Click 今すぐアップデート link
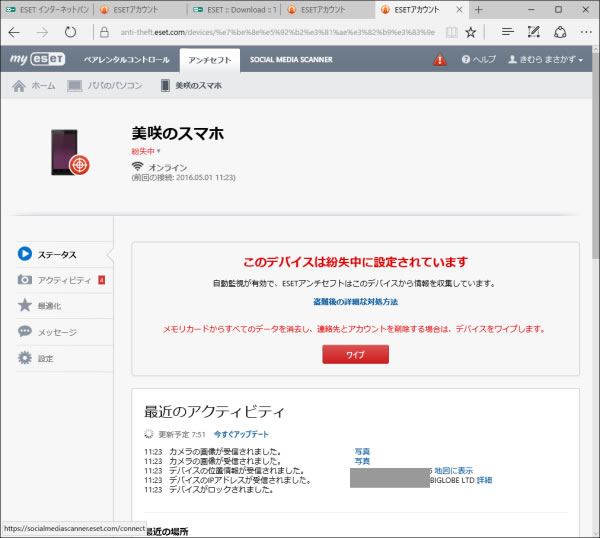The image size is (600, 538). point(241,434)
